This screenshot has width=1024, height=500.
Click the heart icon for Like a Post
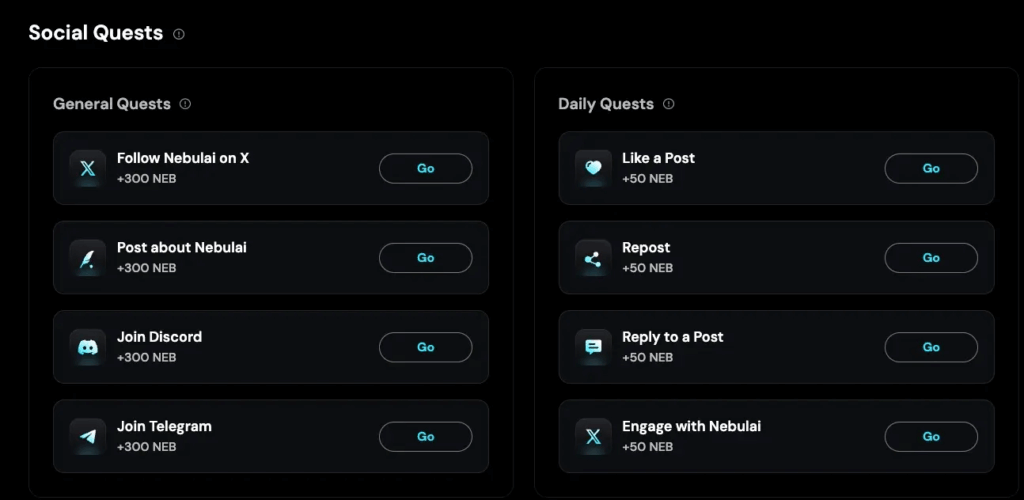click(x=593, y=168)
